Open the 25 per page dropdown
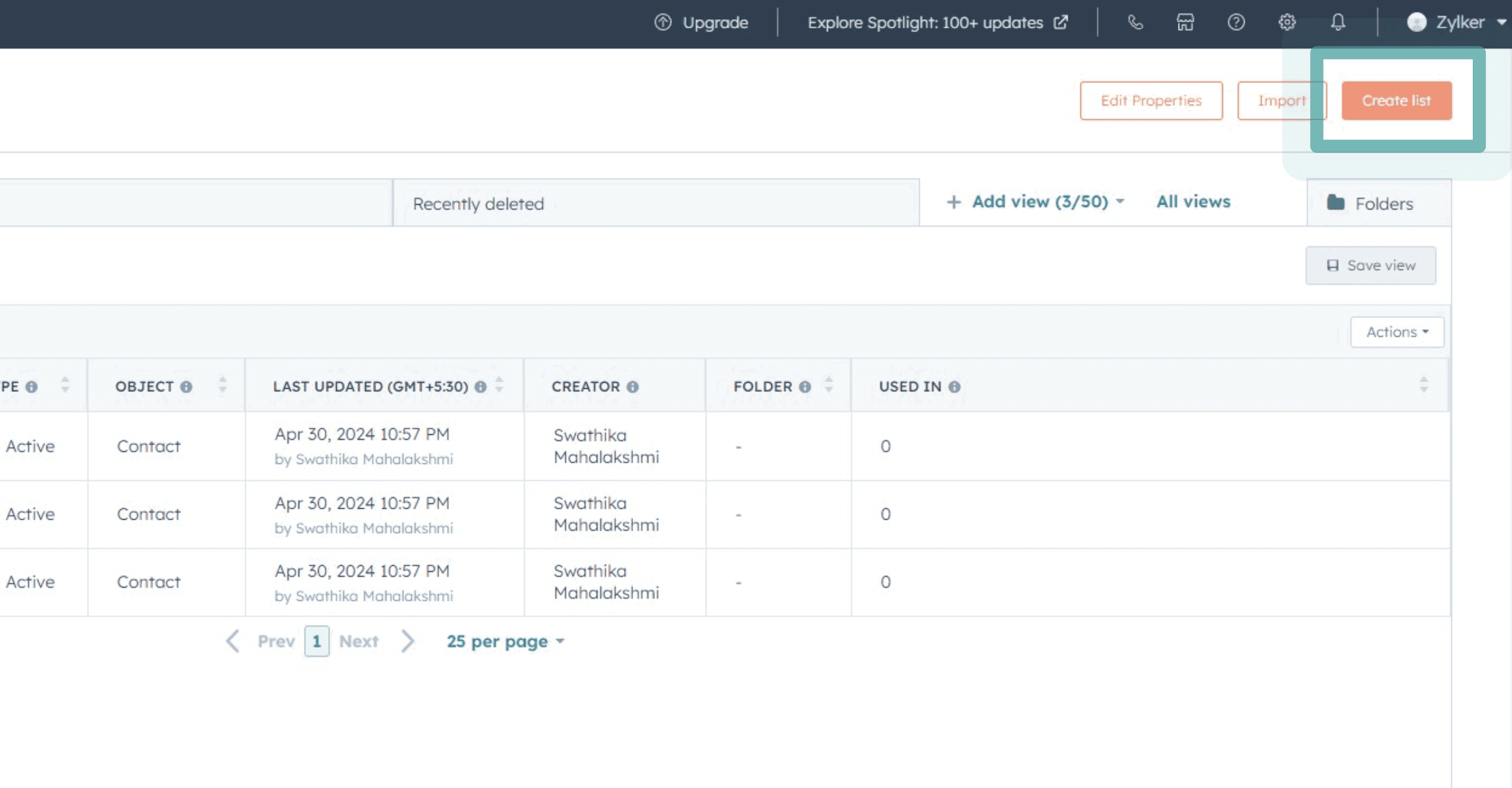Viewport: 1512px width, 788px height. tap(505, 641)
